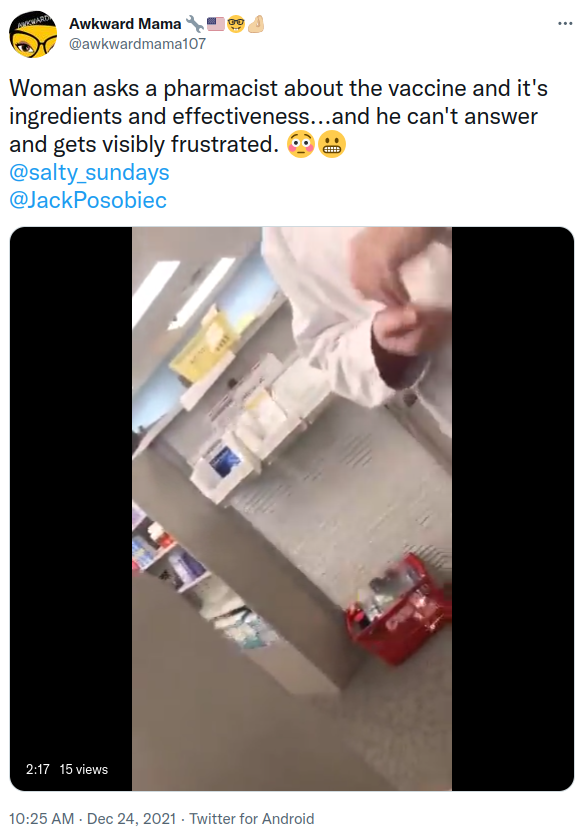This screenshot has width=587, height=839.
Task: Open the @salty_sundays mention
Action: pos(89,172)
